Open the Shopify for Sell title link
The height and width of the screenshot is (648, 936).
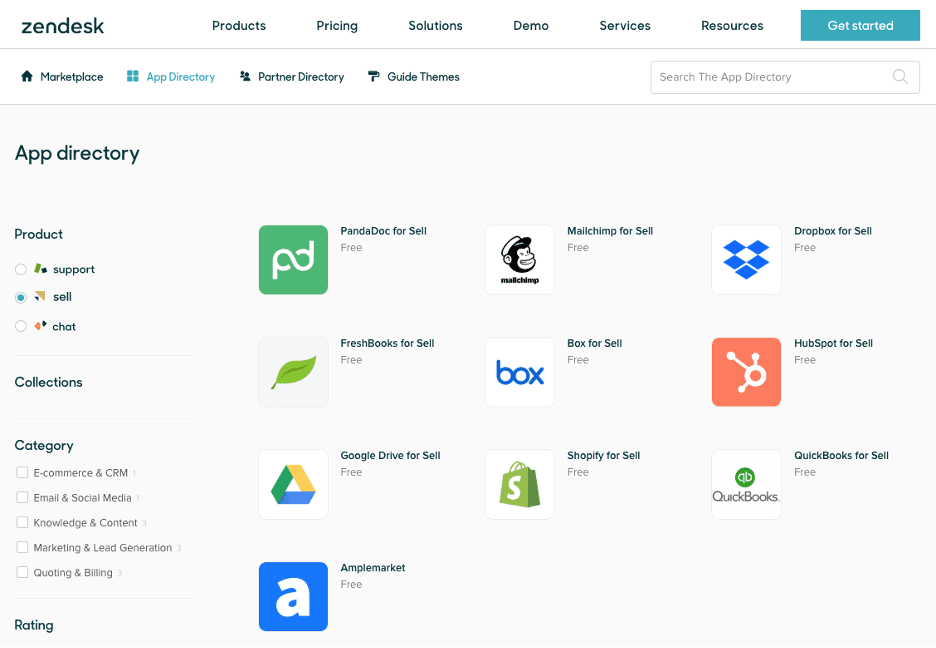[604, 455]
